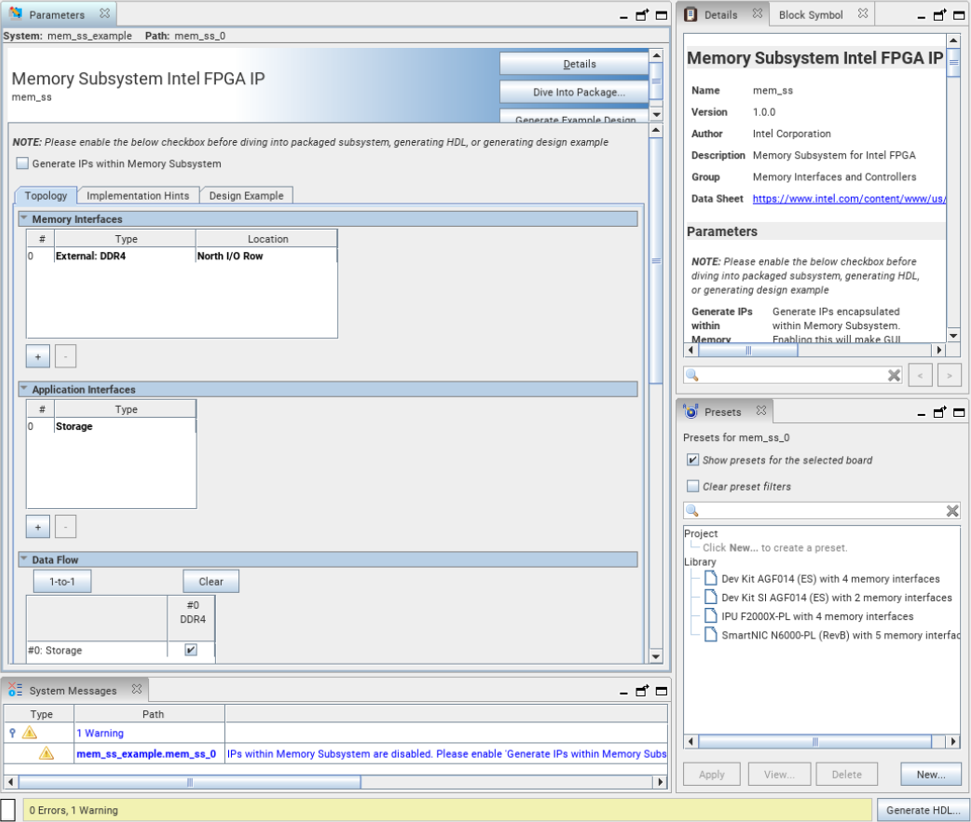Uncheck Storage to DDR4 data flow checkbox
Viewport: 971px width, 822px height.
pos(191,650)
